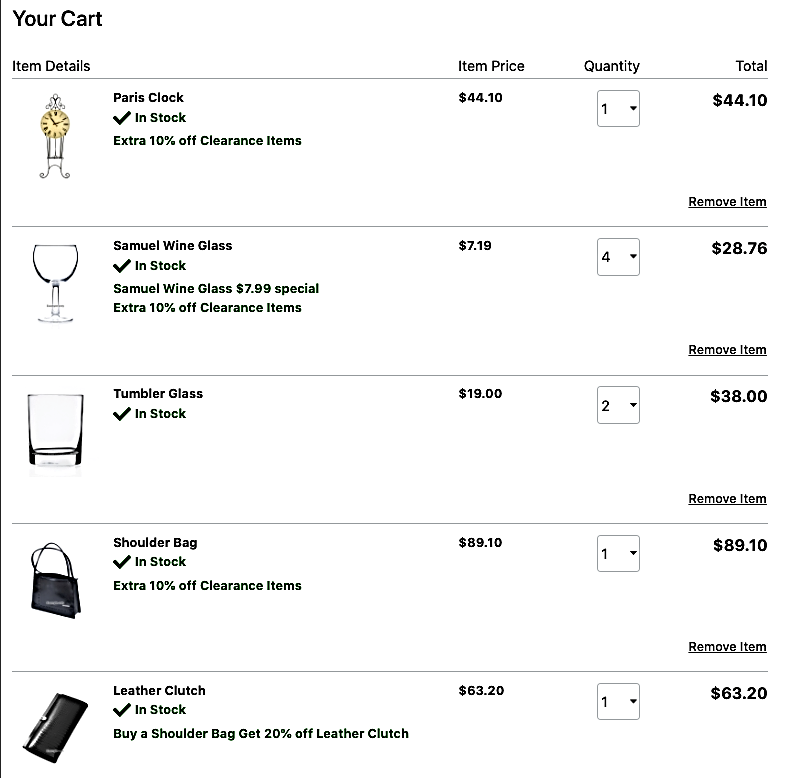Click the Samuel Wine Glass product image
796x778 pixels.
coord(56,283)
